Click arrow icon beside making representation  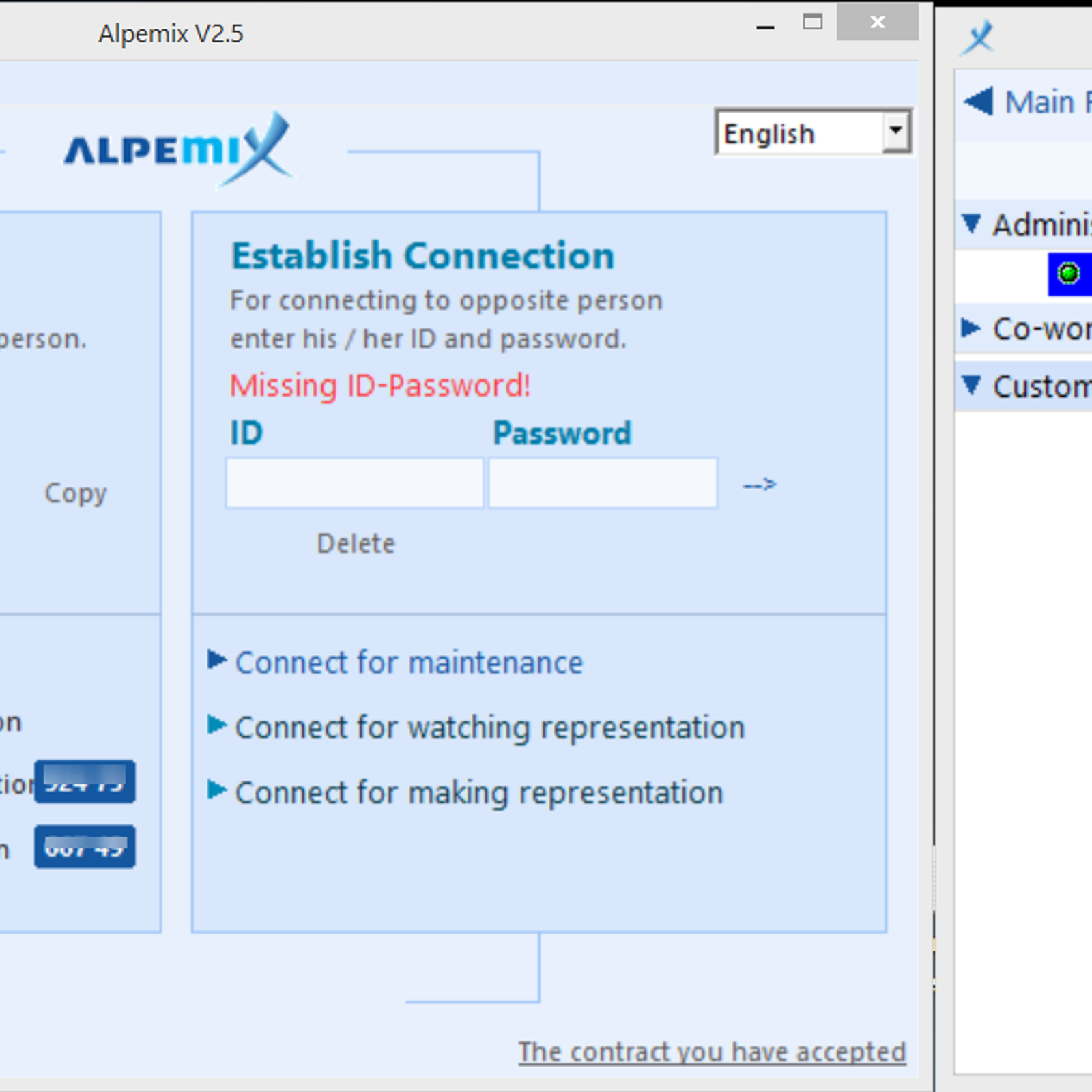(216, 789)
